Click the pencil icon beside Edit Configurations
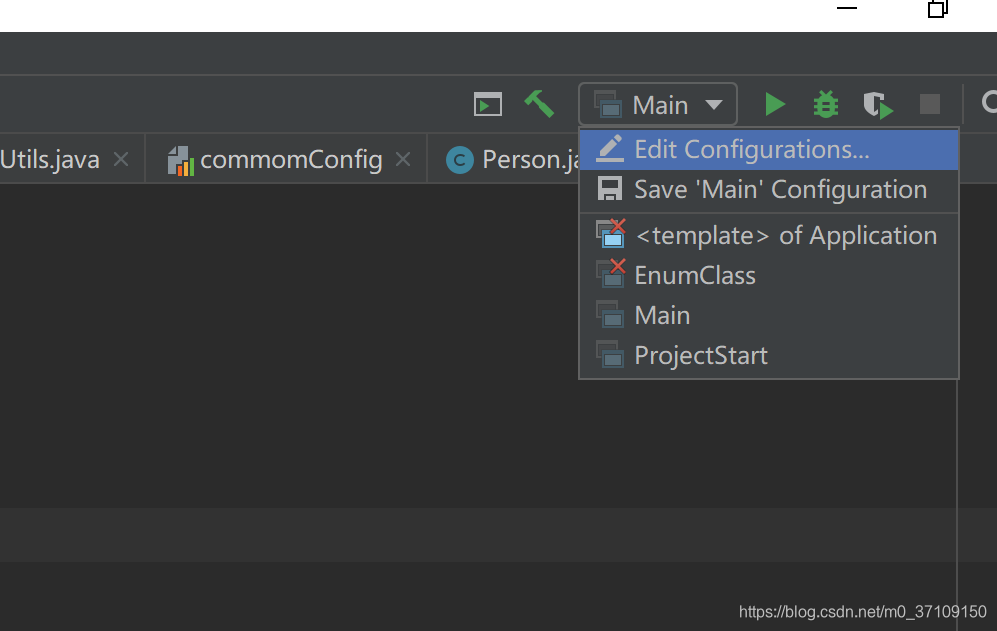Viewport: 997px width, 631px height. point(610,149)
